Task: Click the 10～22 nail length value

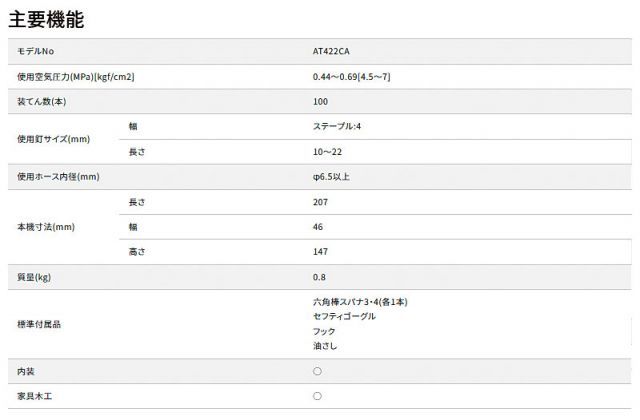Action: click(x=328, y=152)
